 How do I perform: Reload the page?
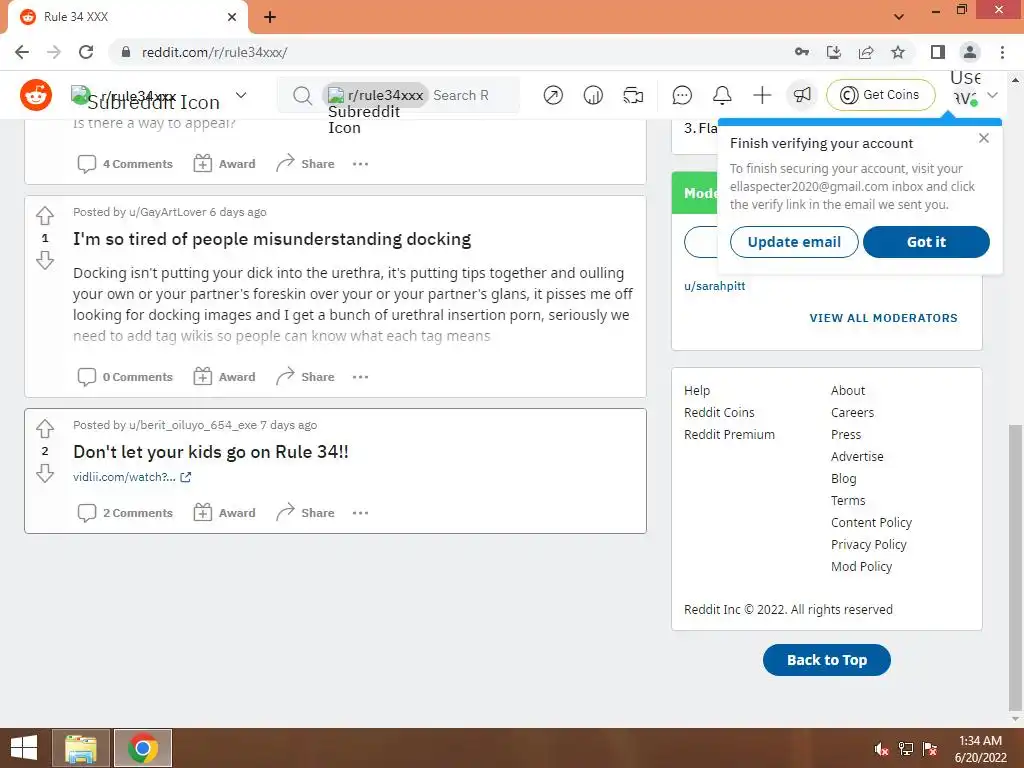[x=86, y=52]
